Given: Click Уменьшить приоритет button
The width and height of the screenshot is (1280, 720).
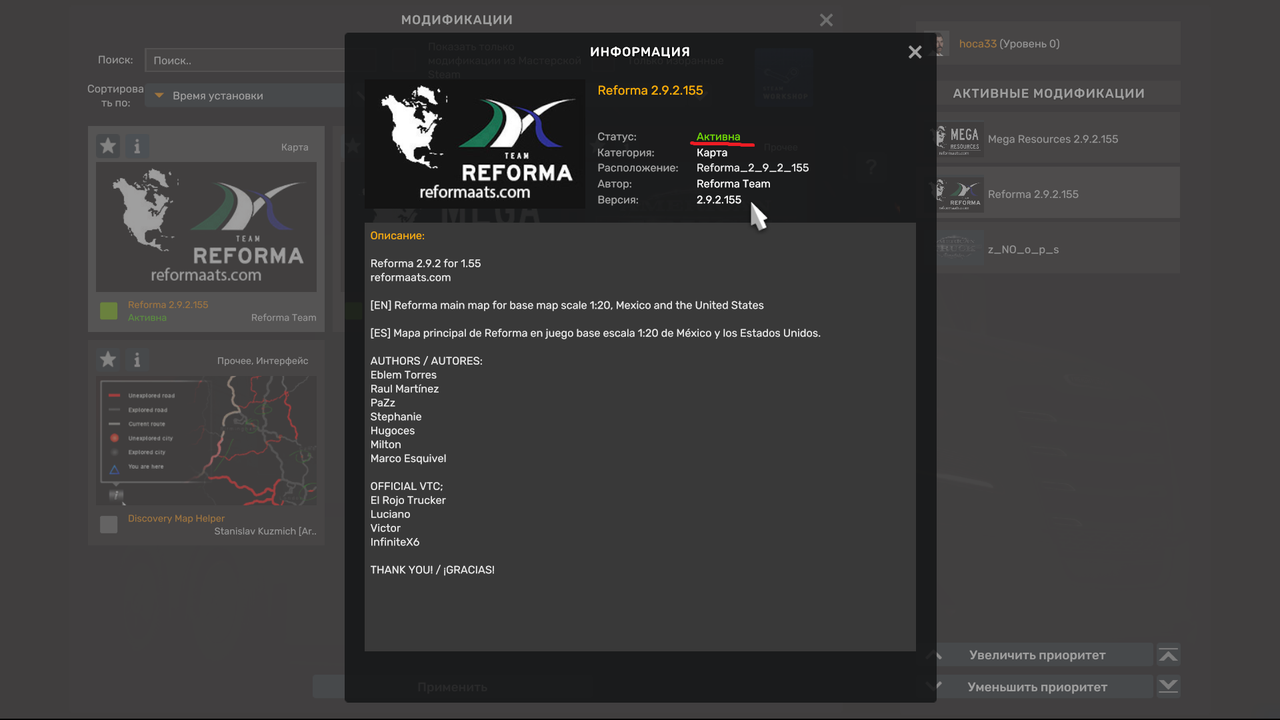Looking at the screenshot, I should tap(1037, 687).
